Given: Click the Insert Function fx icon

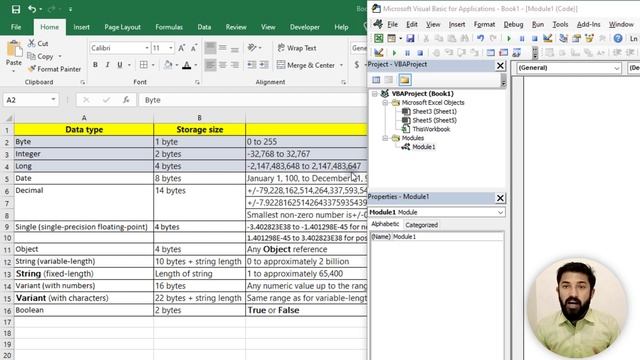Looking at the screenshot, I should click(126, 100).
